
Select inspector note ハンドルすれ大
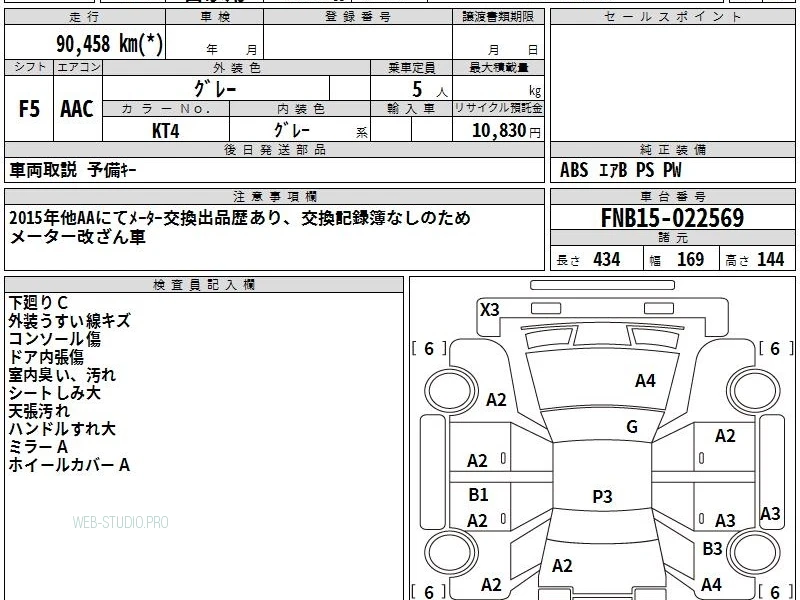click(x=62, y=429)
